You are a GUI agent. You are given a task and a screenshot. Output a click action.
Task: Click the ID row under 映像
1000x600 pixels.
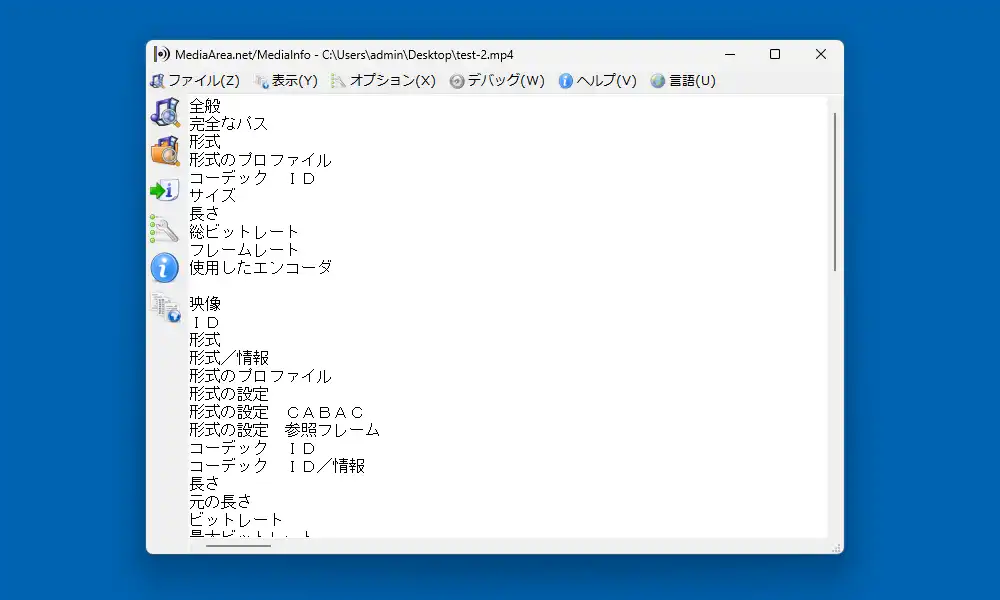click(205, 322)
